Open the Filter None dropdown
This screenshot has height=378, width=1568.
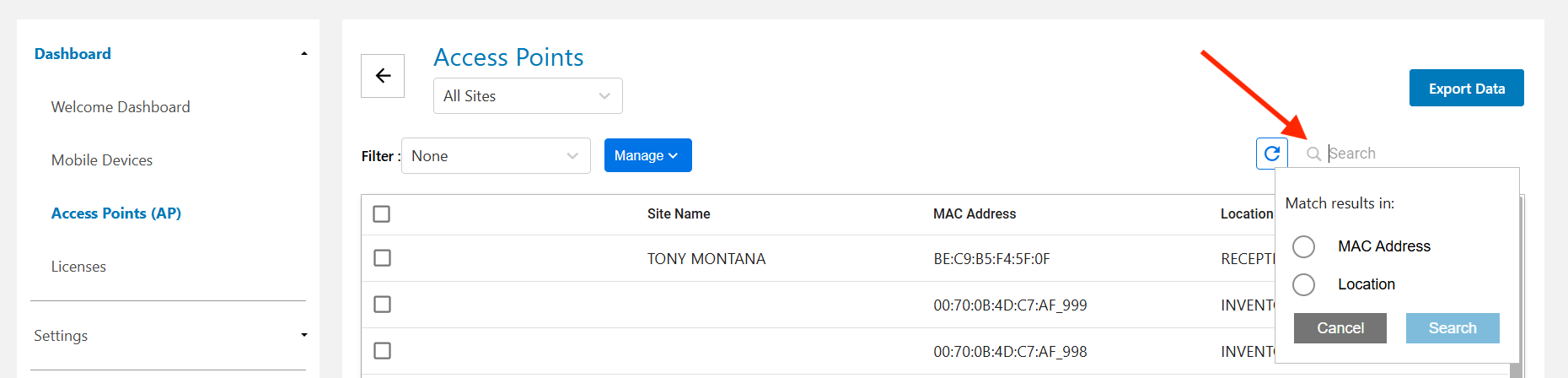pyautogui.click(x=496, y=156)
